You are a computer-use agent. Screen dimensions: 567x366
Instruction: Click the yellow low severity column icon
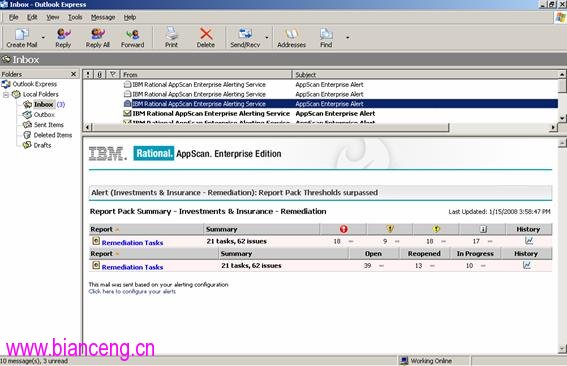[436, 229]
